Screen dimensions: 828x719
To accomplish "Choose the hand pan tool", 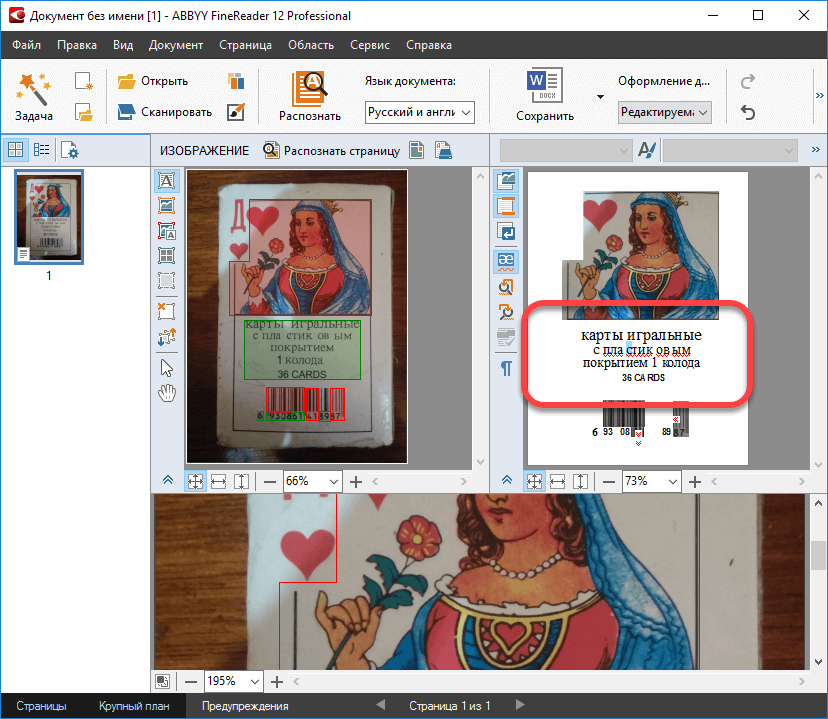I will click(x=167, y=393).
